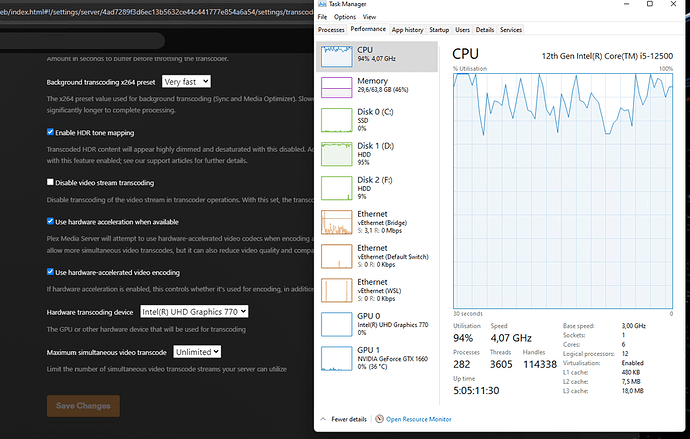Open Maximum simultaneous video transcode dropdown
This screenshot has height=439, width=690.
197,351
